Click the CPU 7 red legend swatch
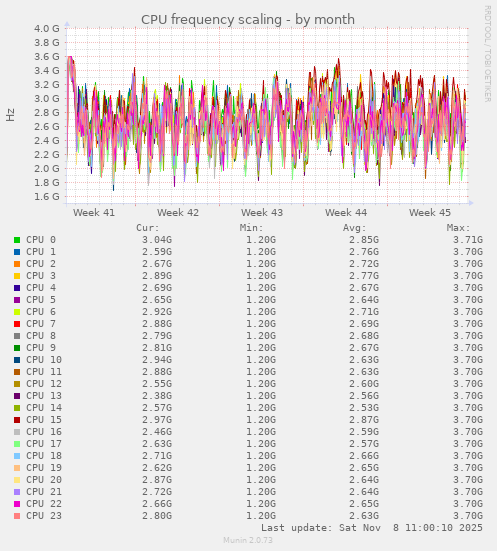Image resolution: width=497 pixels, height=551 pixels. point(17,324)
